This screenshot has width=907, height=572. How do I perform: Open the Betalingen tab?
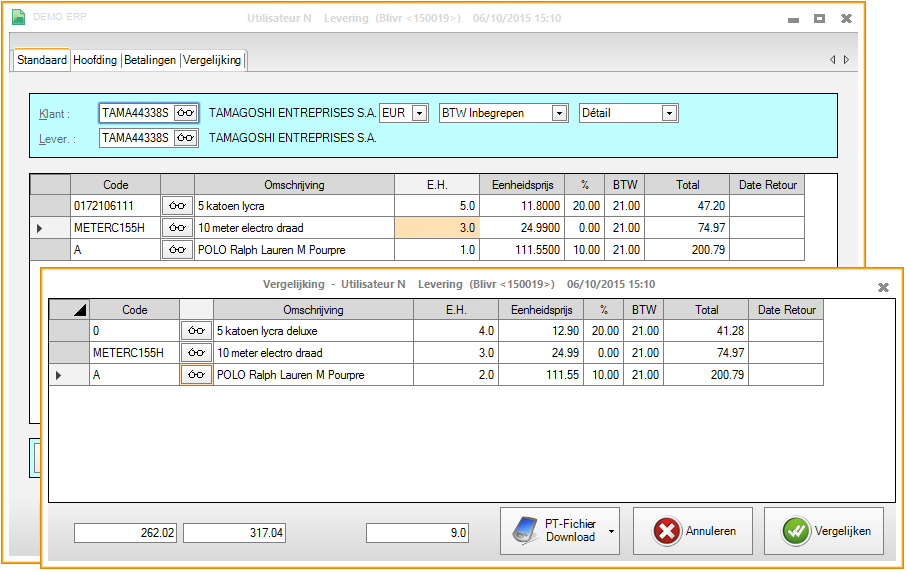coord(150,60)
